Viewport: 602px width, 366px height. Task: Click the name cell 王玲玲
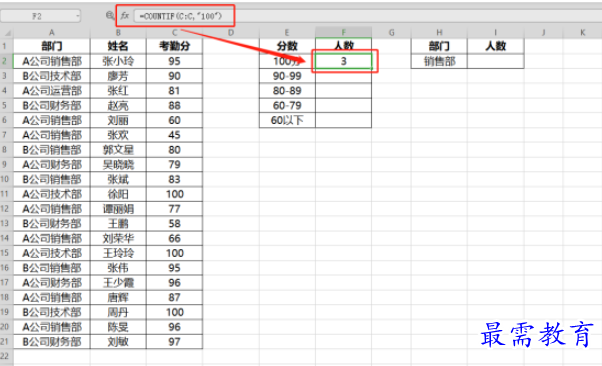coord(118,253)
